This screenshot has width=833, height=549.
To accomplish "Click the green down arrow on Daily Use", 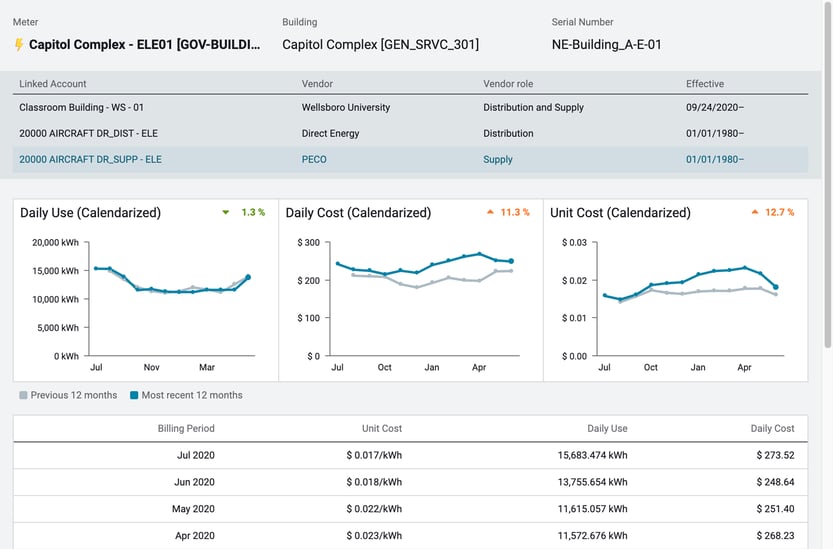I will point(226,212).
